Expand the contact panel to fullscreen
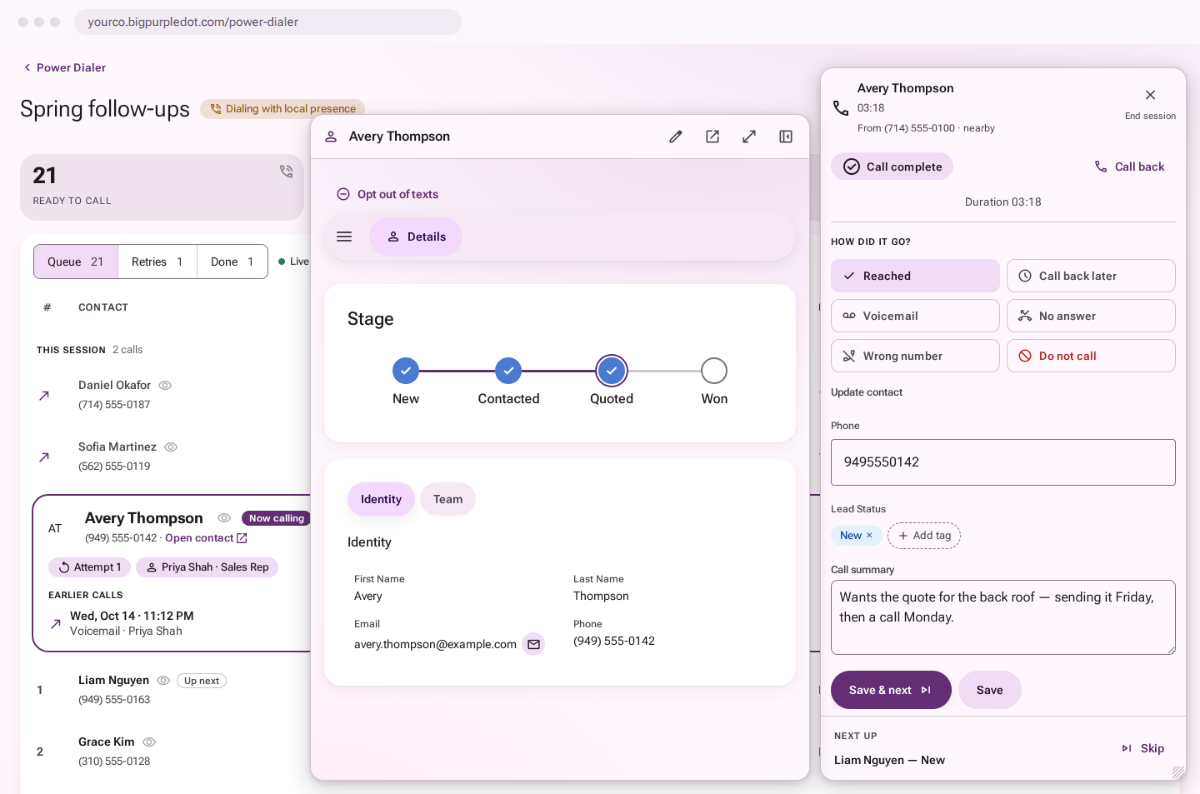The height and width of the screenshot is (794, 1200). (x=749, y=137)
